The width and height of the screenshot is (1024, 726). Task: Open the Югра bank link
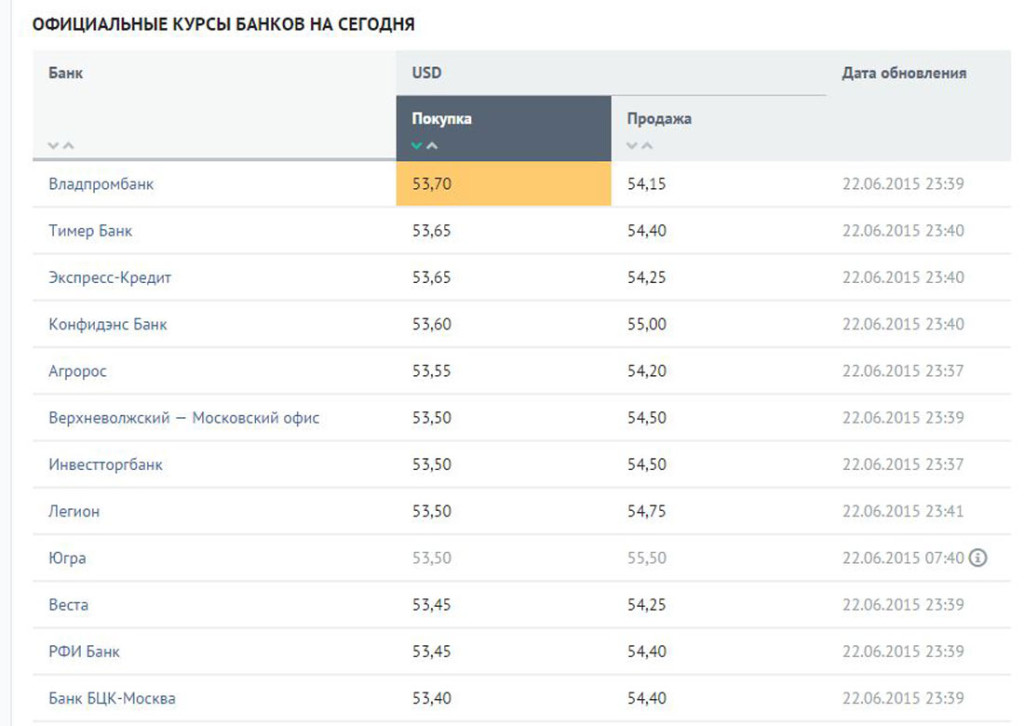pos(67,558)
